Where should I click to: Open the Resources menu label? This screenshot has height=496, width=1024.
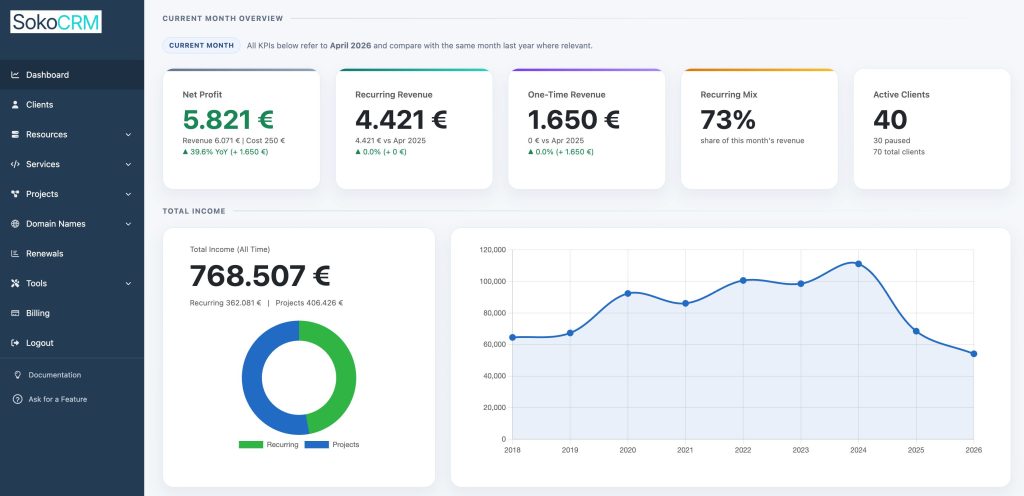(x=46, y=134)
